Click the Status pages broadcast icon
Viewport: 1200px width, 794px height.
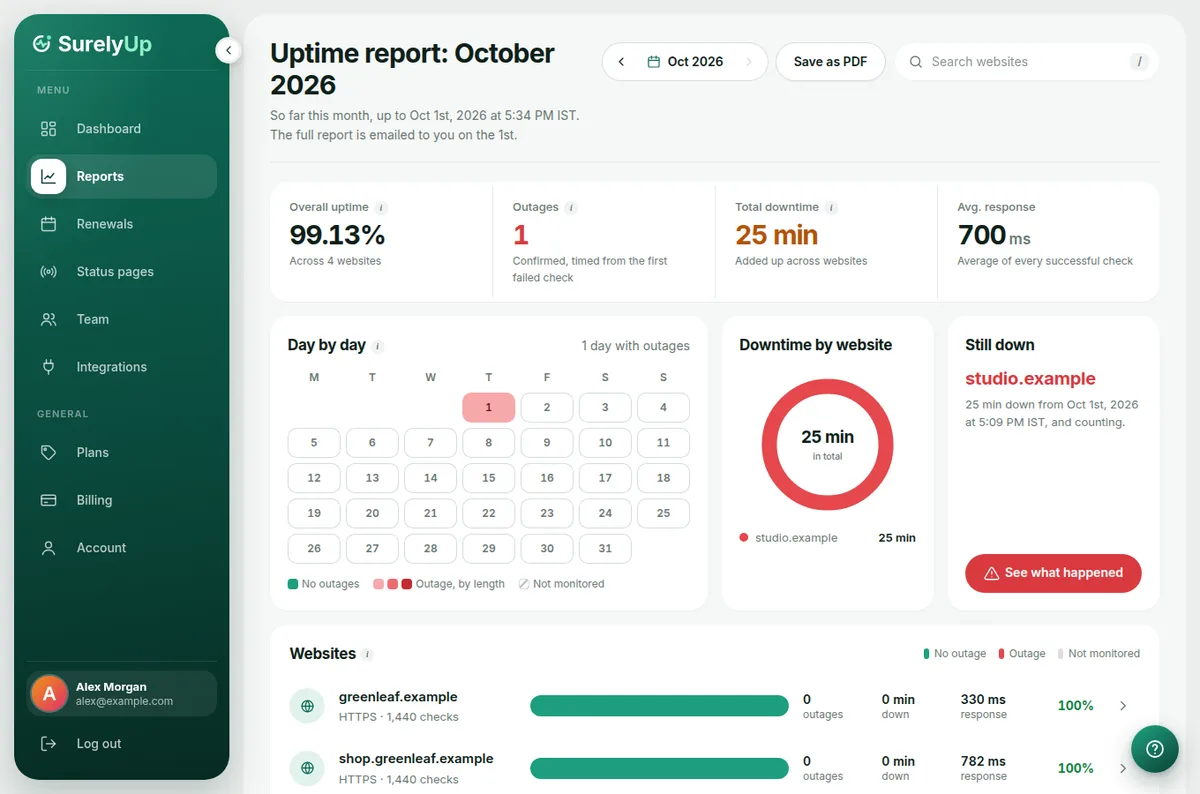click(x=48, y=272)
